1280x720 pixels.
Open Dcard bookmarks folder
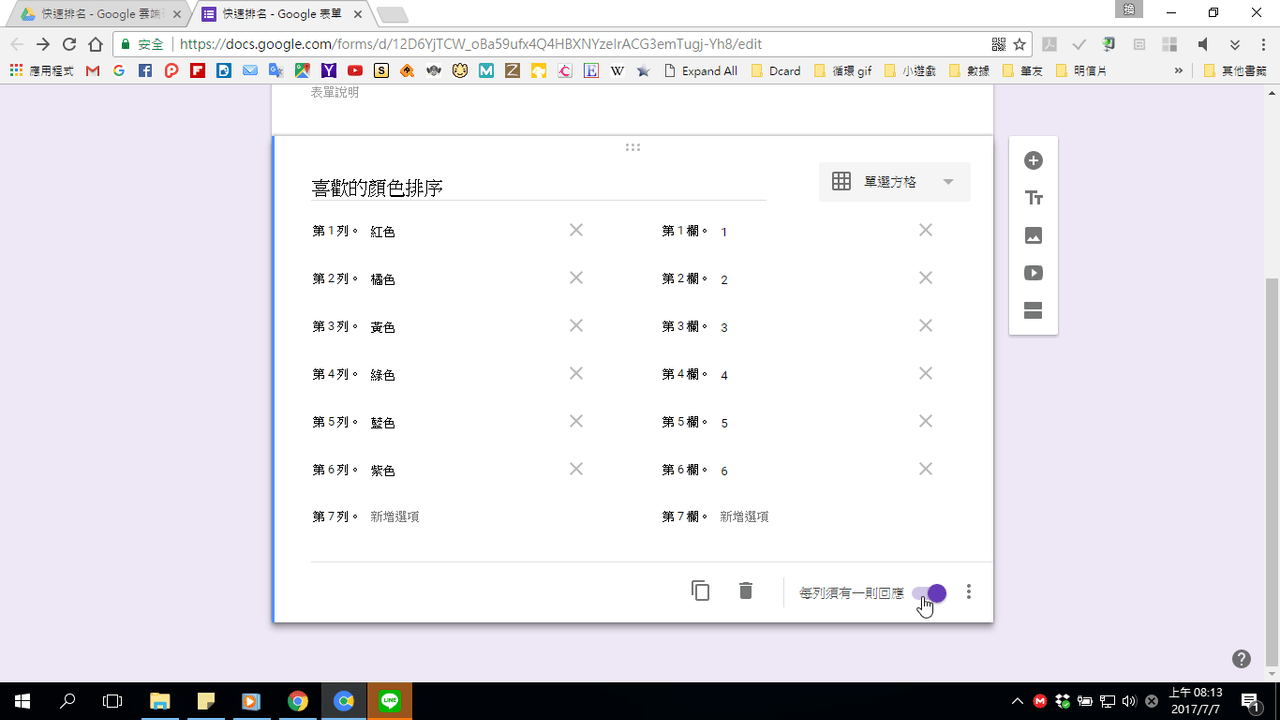pos(775,71)
